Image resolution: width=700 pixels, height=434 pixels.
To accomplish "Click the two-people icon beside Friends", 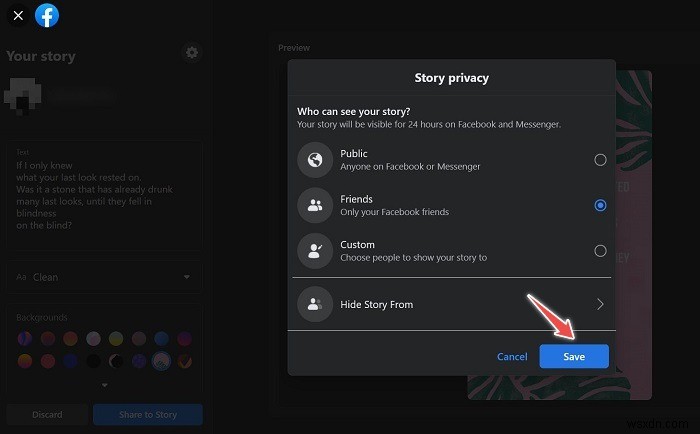I will pos(315,205).
